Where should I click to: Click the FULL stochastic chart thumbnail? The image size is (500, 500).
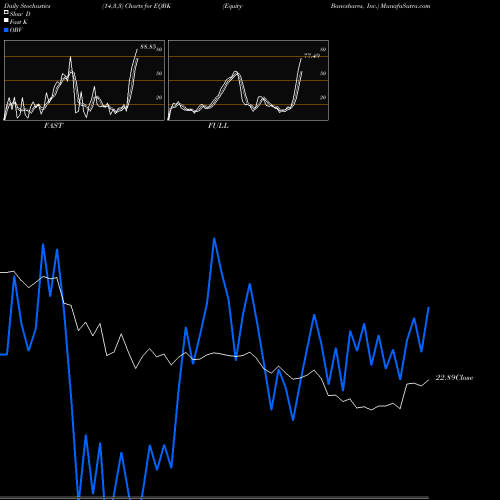[x=248, y=80]
